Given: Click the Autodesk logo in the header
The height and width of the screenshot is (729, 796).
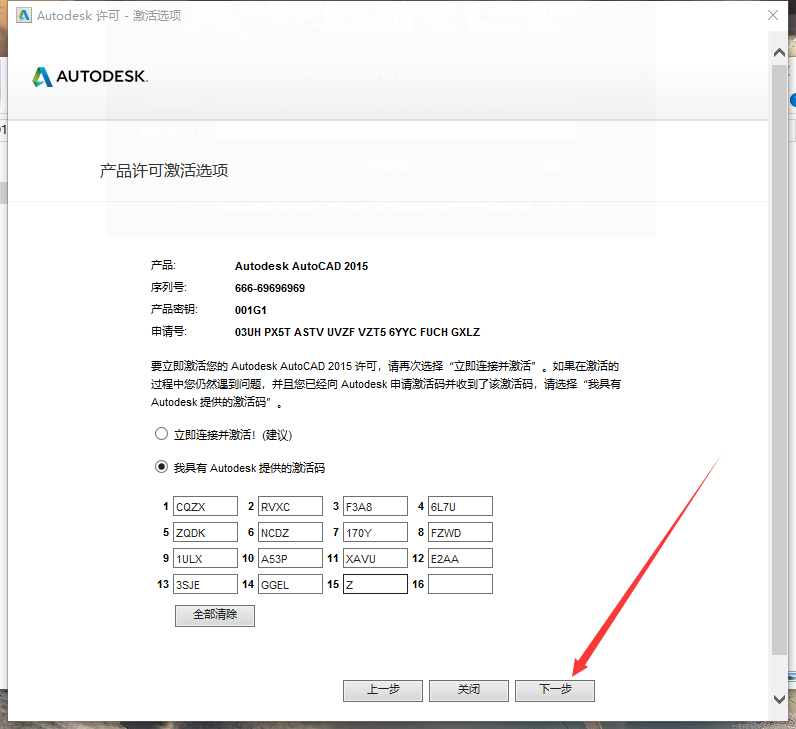Looking at the screenshot, I should coord(90,77).
